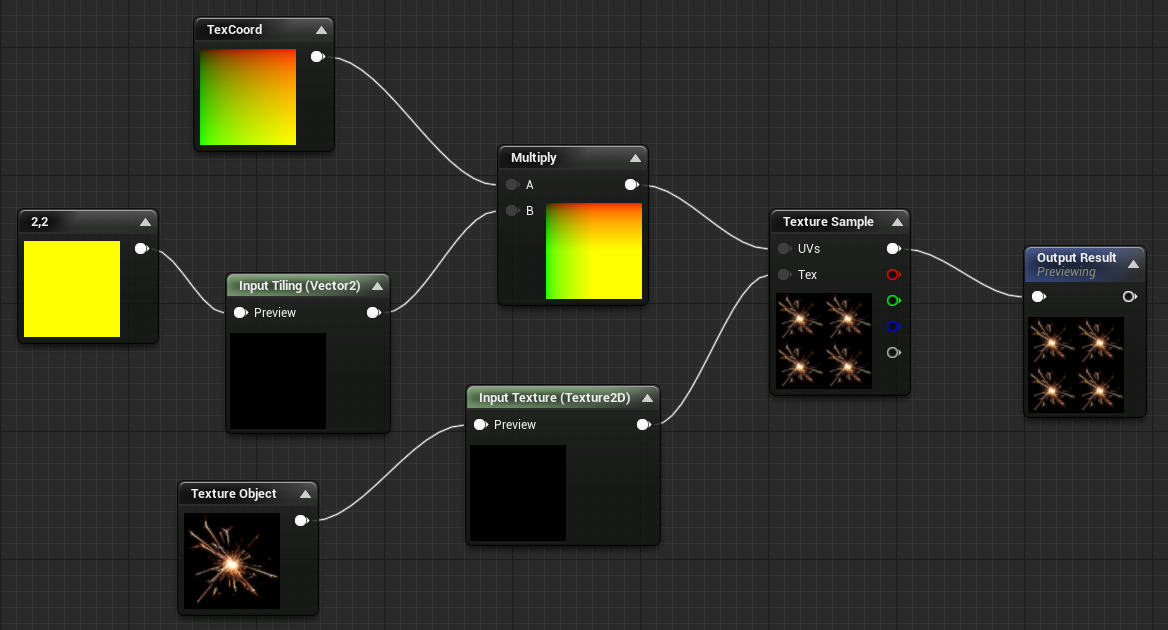Click the Preview label on Input Tiling node

click(x=276, y=312)
